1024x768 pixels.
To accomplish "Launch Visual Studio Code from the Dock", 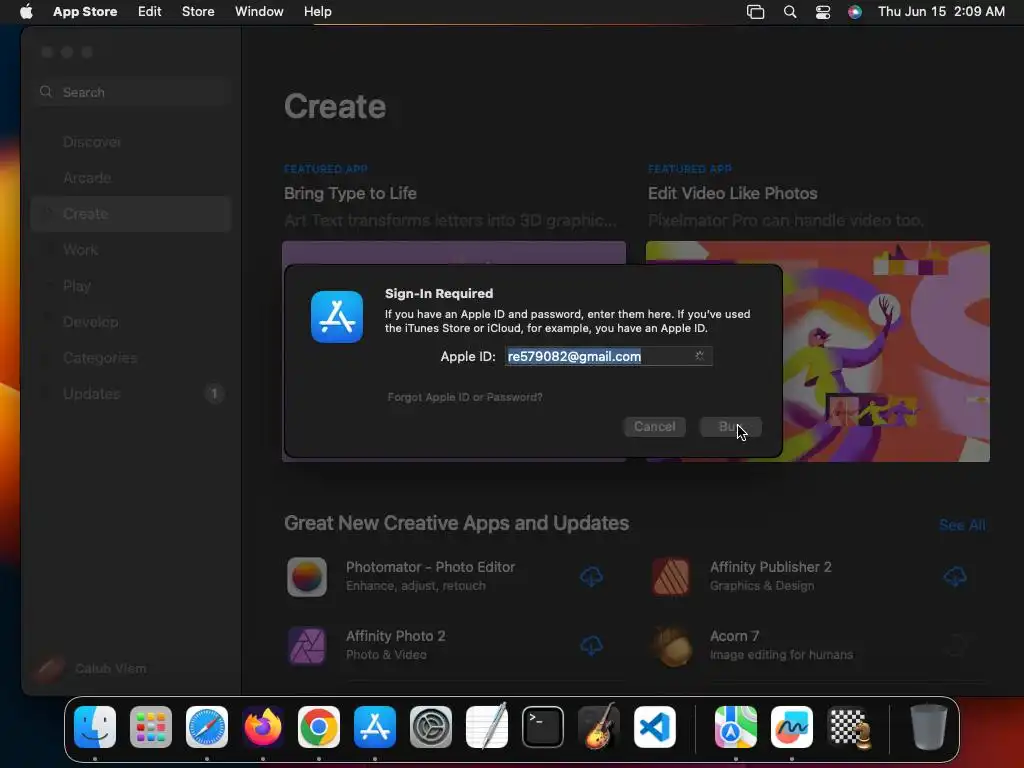I will point(655,727).
